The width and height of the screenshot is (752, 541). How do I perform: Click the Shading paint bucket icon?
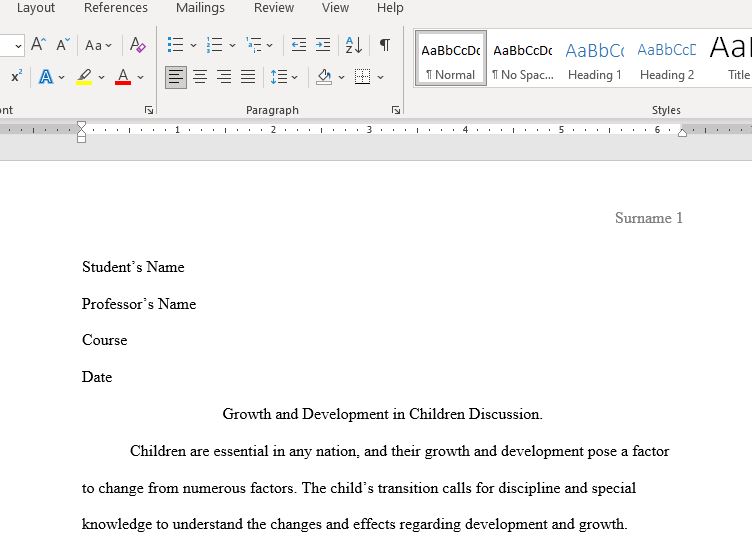coord(325,77)
